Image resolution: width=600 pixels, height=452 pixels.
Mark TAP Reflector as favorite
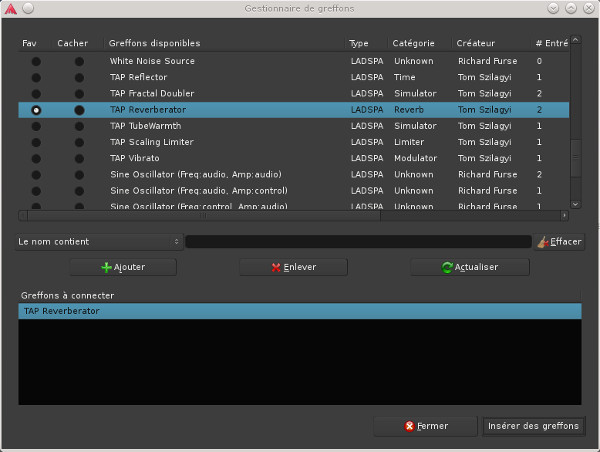click(x=36, y=77)
